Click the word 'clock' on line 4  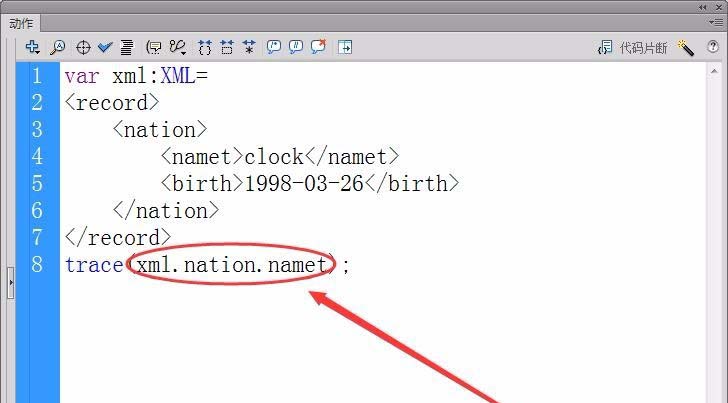(x=273, y=156)
